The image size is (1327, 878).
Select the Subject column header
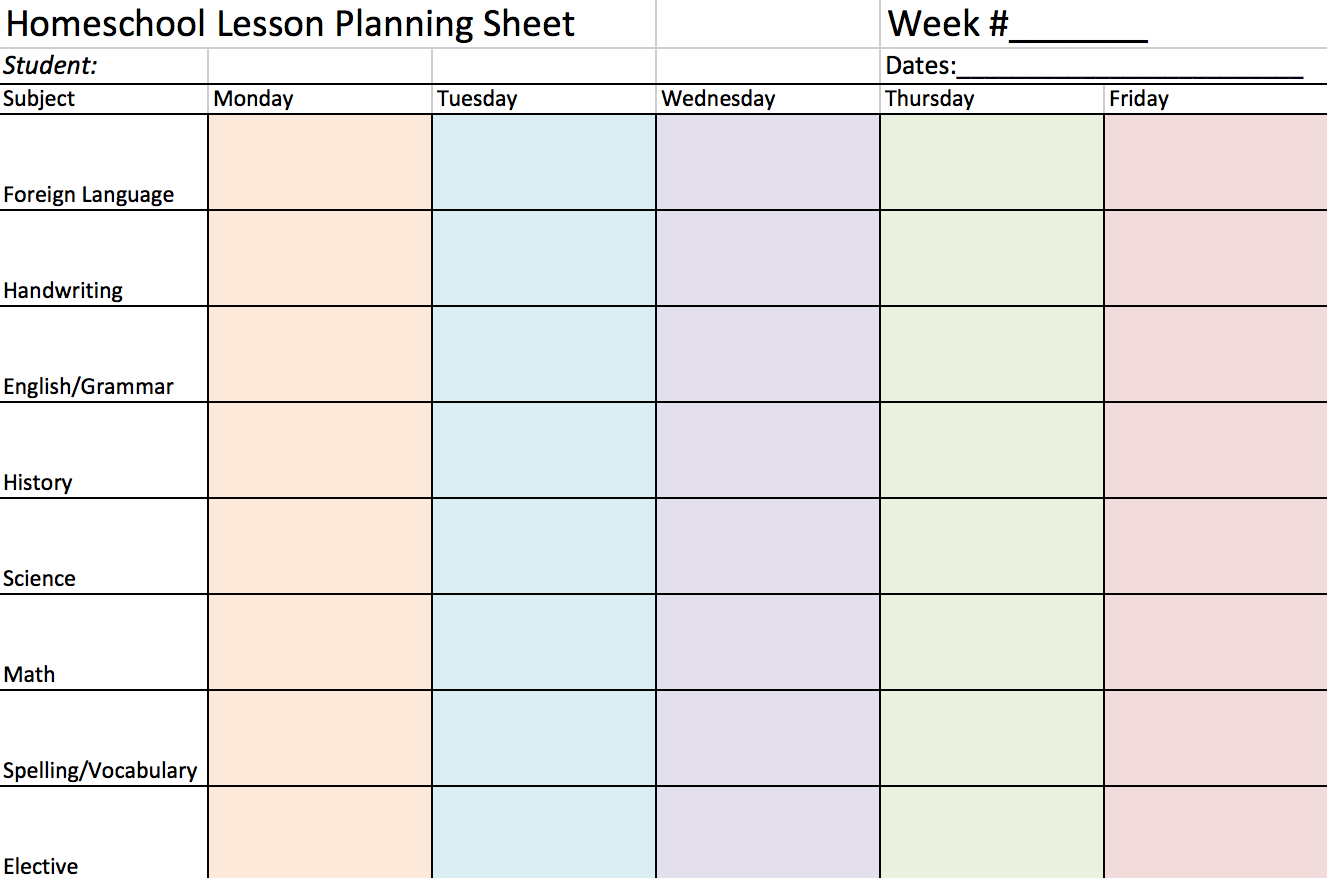click(39, 99)
